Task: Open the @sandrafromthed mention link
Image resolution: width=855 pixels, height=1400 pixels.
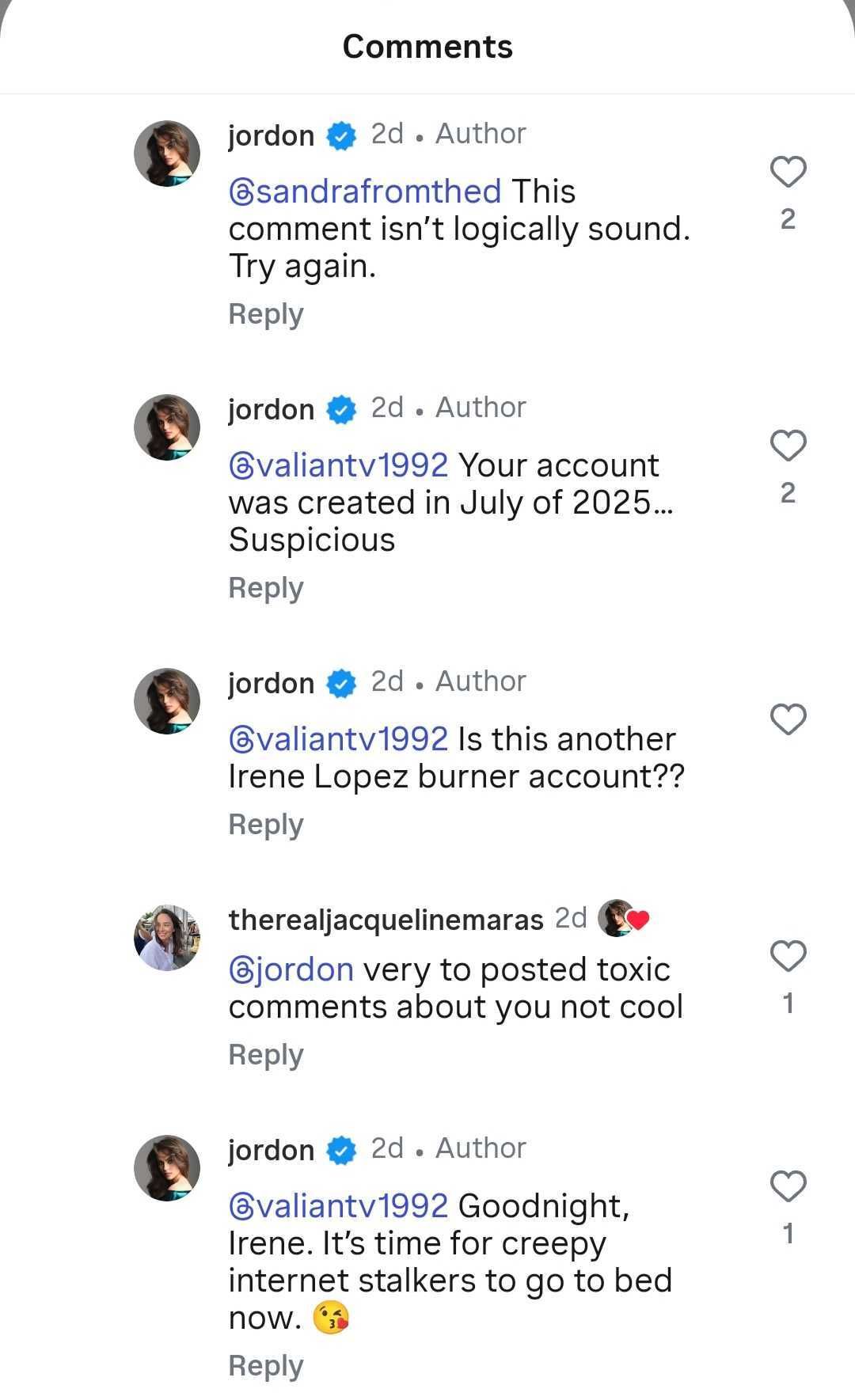Action: tap(365, 192)
